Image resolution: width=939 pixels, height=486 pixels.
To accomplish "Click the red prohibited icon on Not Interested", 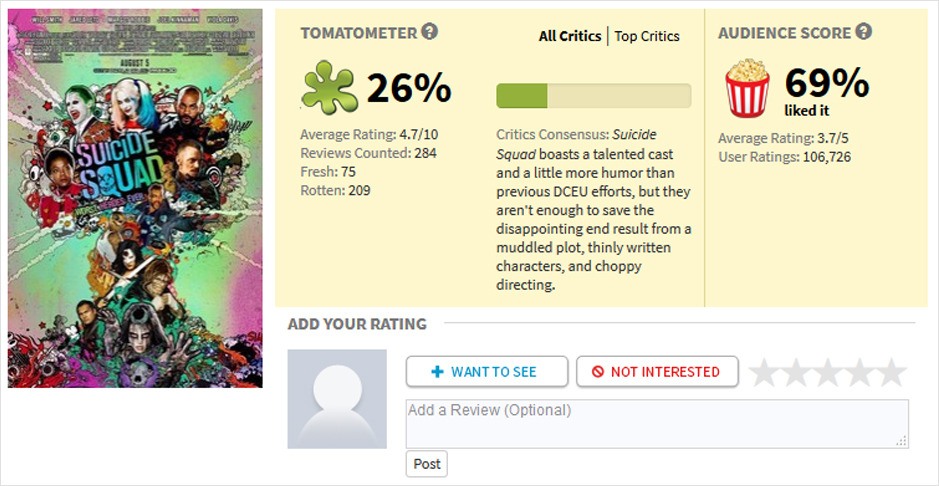I will pyautogui.click(x=598, y=372).
